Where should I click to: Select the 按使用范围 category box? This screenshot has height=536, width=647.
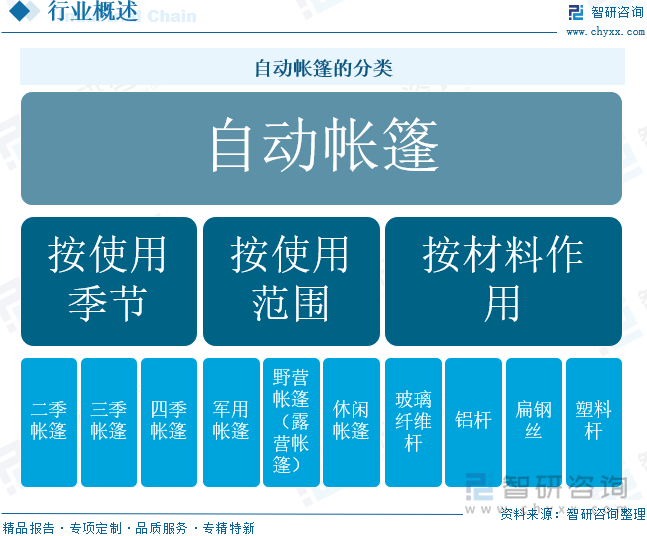click(x=291, y=281)
